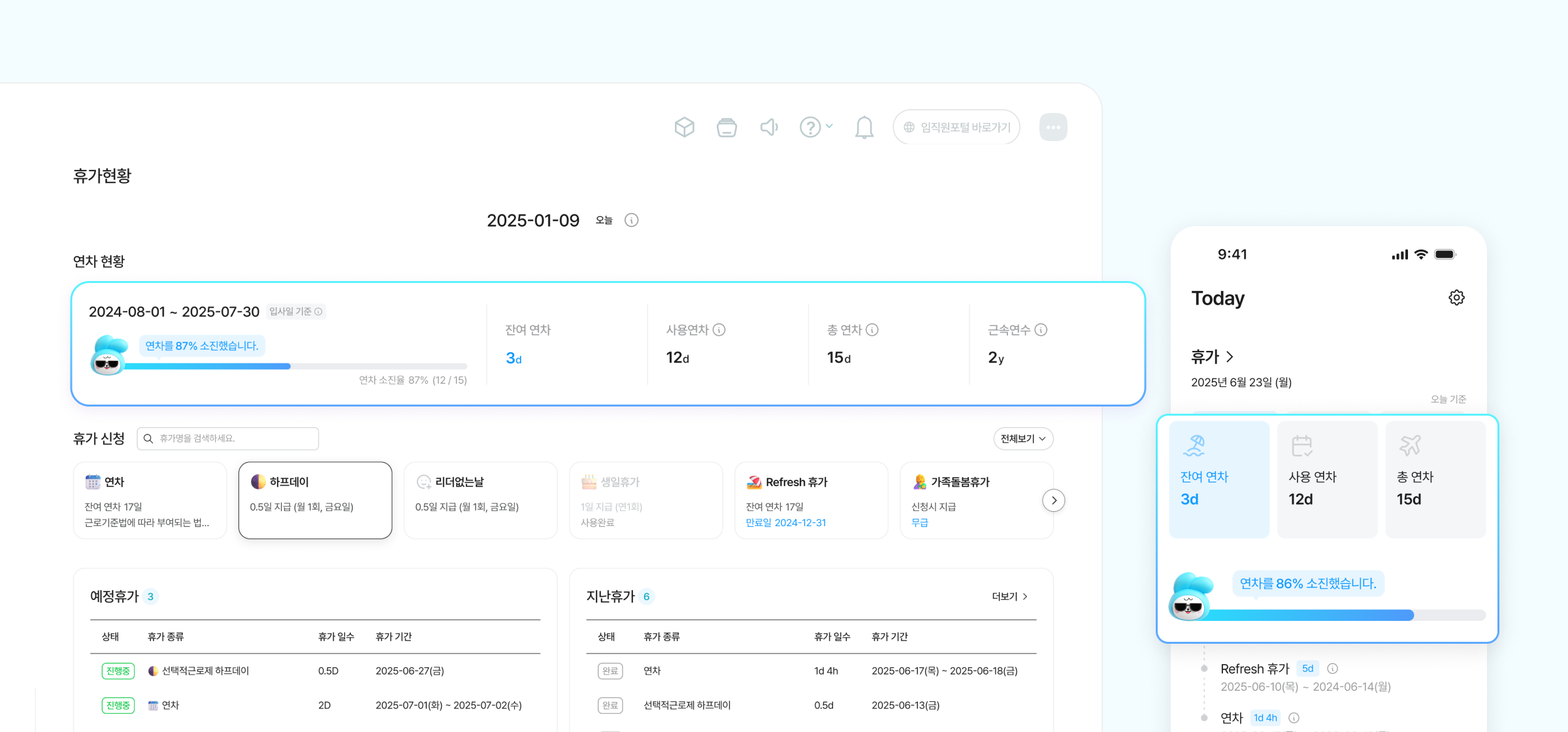
Task: Click the right arrow to see more leave types
Action: (x=1054, y=500)
